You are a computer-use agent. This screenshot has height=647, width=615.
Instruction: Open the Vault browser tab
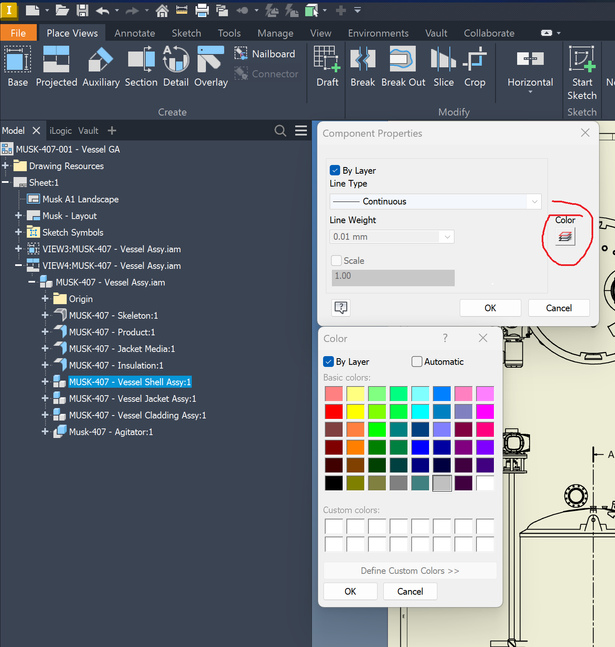[x=88, y=131]
